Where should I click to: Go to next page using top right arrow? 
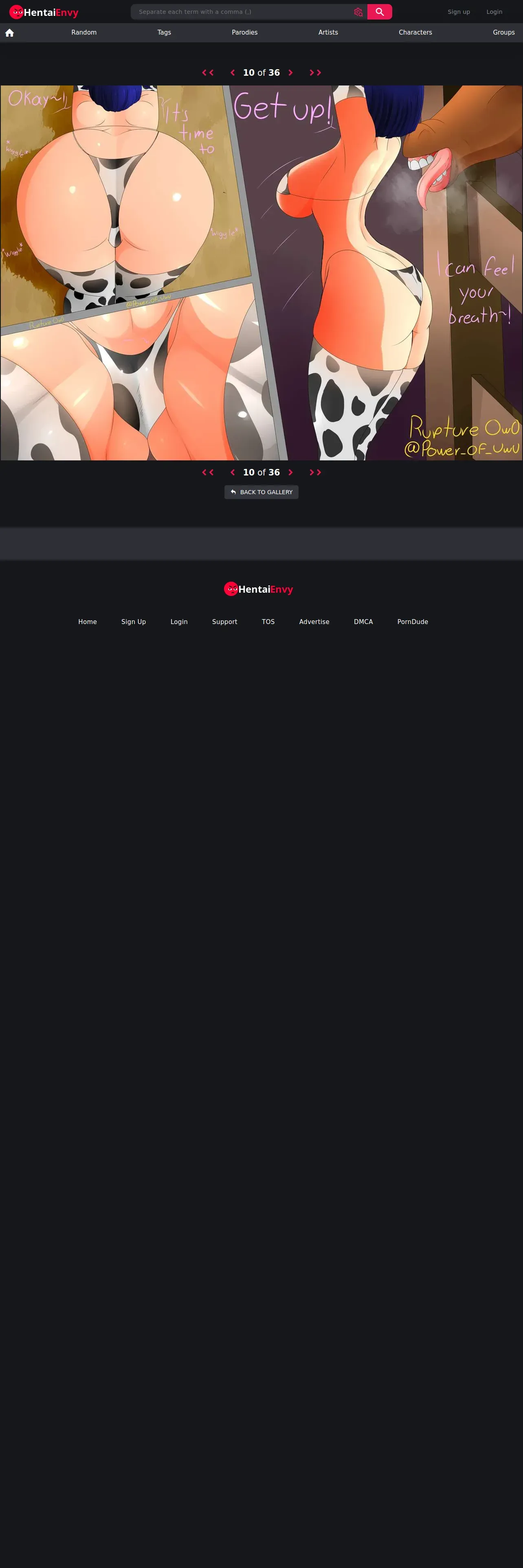coord(290,72)
